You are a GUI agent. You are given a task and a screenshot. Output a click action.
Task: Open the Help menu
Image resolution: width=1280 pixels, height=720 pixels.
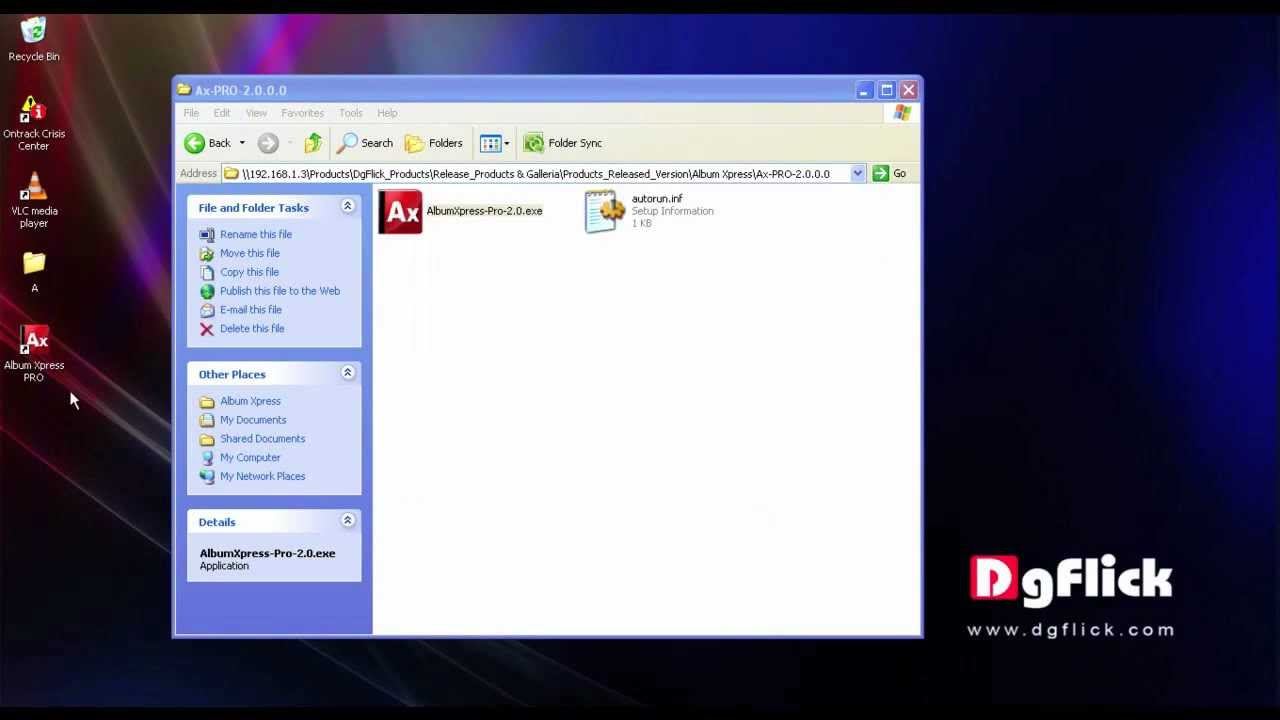tap(387, 113)
